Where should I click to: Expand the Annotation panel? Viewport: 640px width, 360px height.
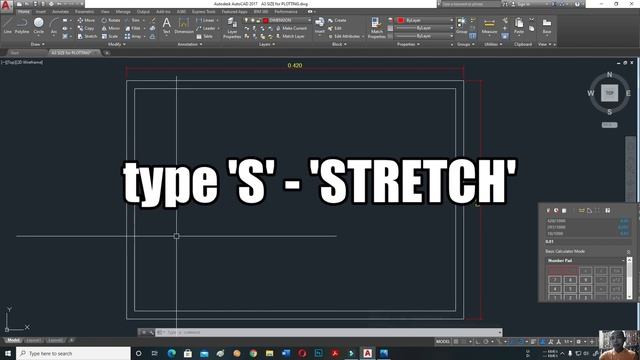(x=190, y=44)
